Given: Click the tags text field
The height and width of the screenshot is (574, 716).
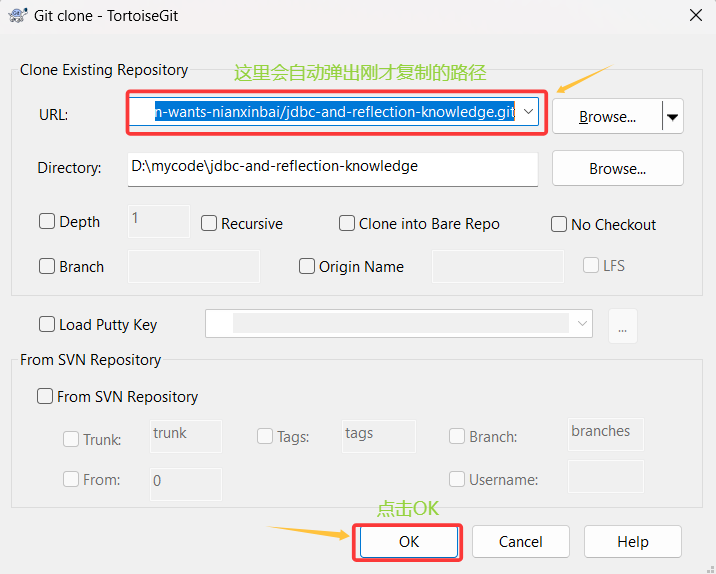Looking at the screenshot, I should [379, 436].
